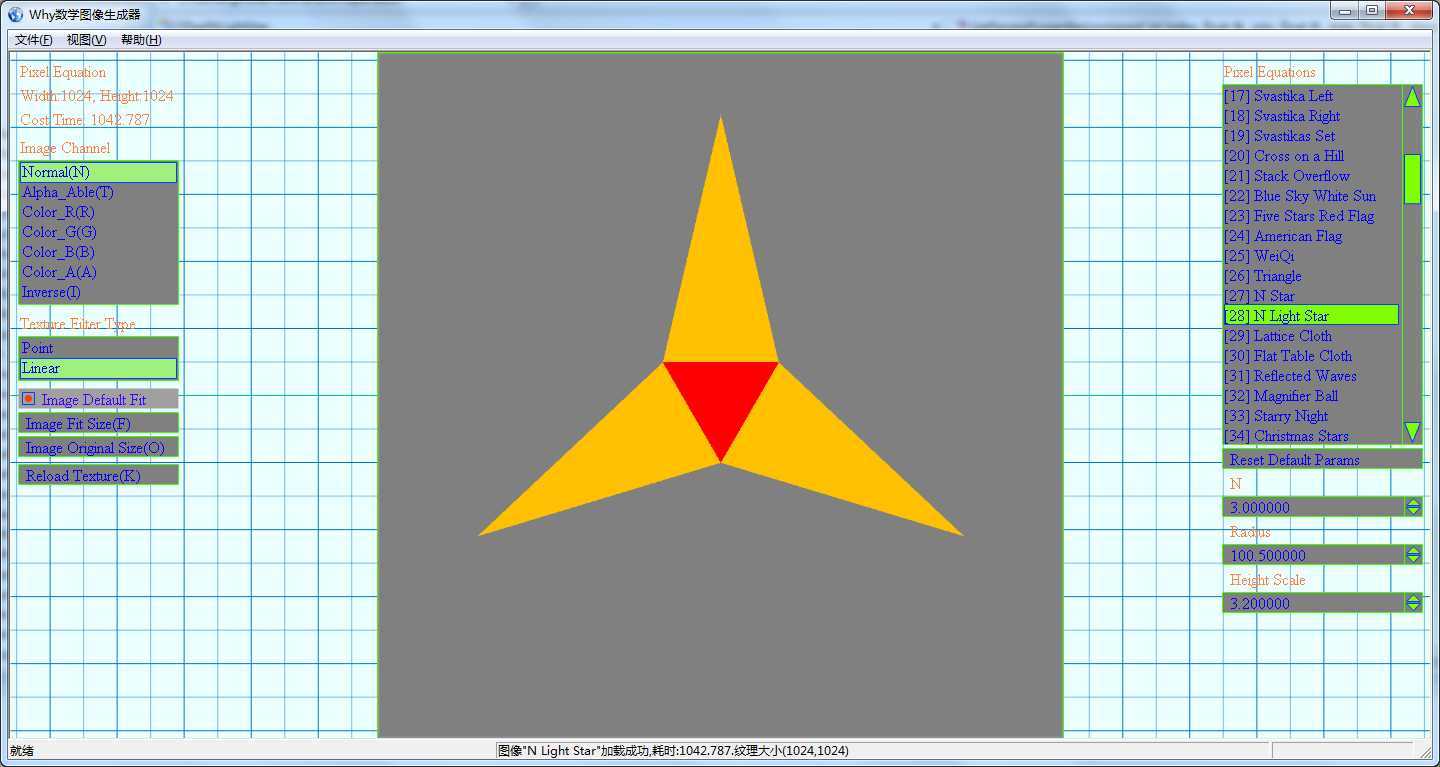Select Color_B(B) channel
The width and height of the screenshot is (1440, 767).
98,252
